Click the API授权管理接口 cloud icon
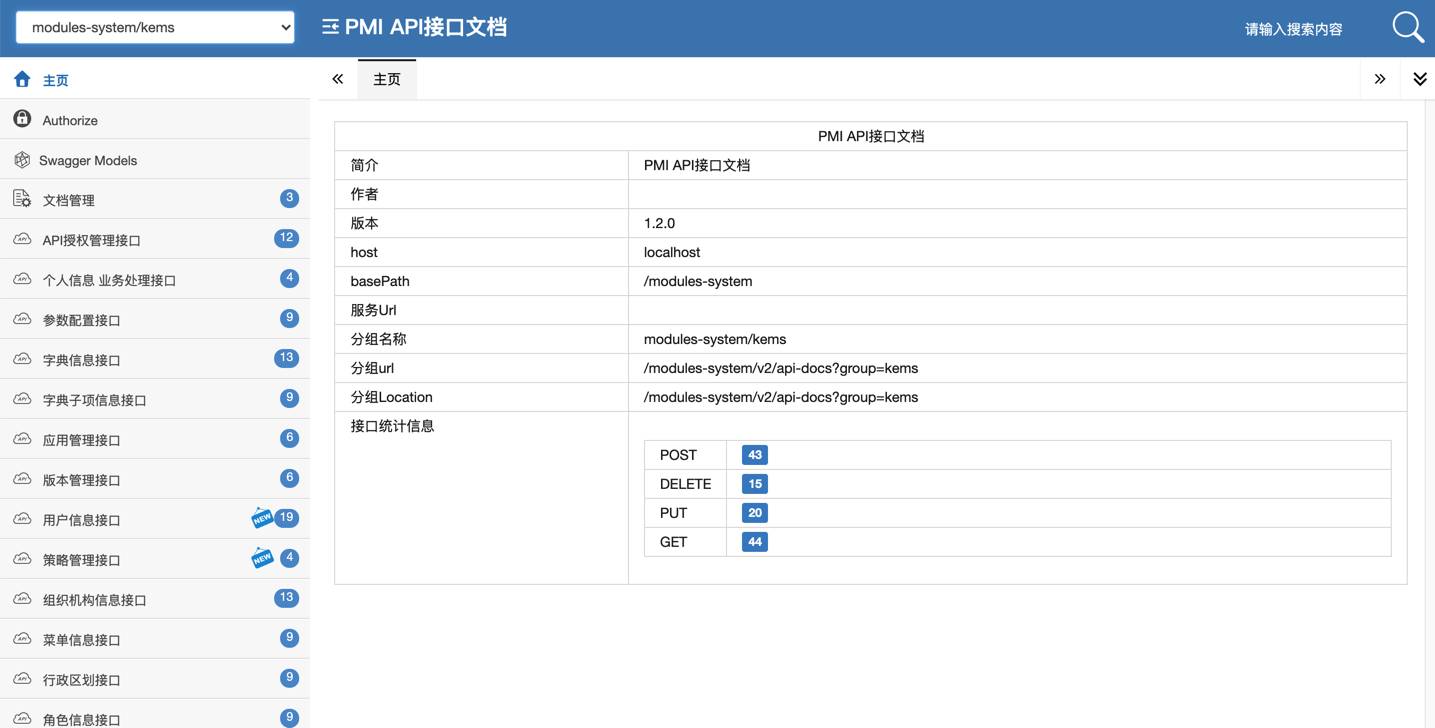1435x728 pixels. point(22,239)
